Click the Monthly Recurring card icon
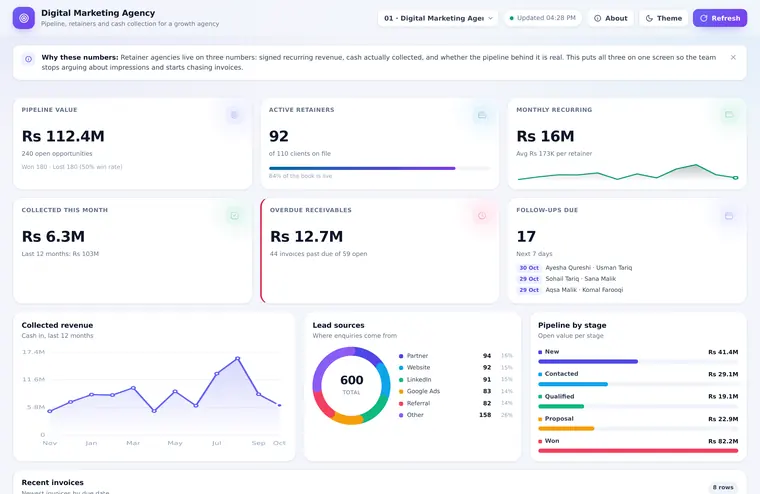 tap(728, 115)
